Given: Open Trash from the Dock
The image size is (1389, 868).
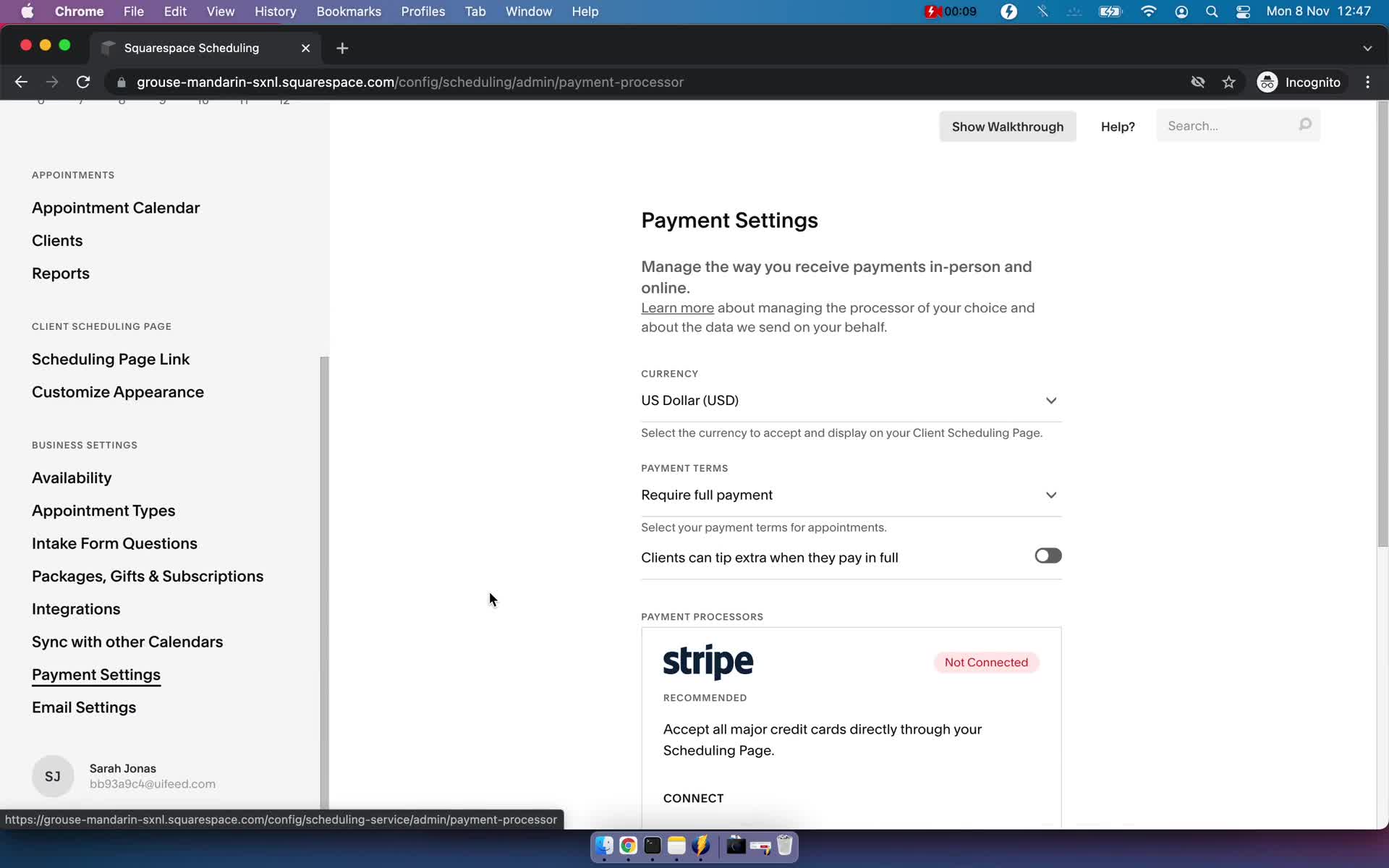Looking at the screenshot, I should click(785, 846).
